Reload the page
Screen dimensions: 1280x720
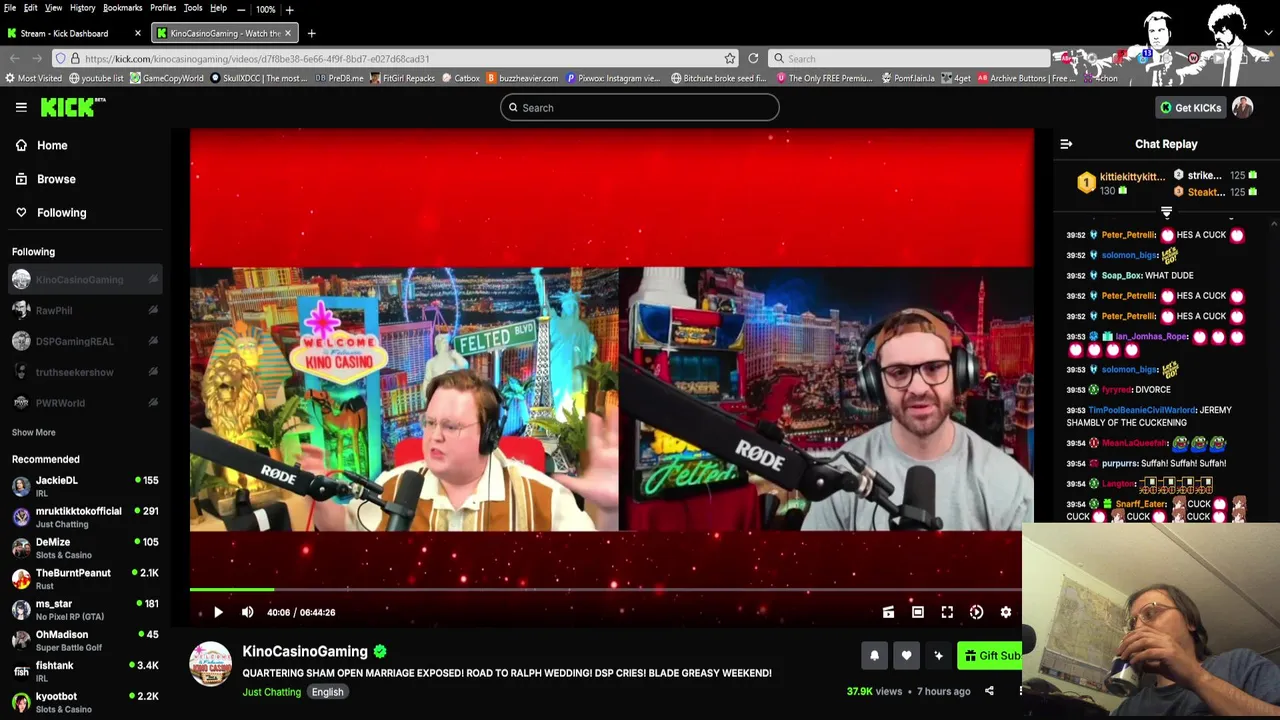pos(753,58)
